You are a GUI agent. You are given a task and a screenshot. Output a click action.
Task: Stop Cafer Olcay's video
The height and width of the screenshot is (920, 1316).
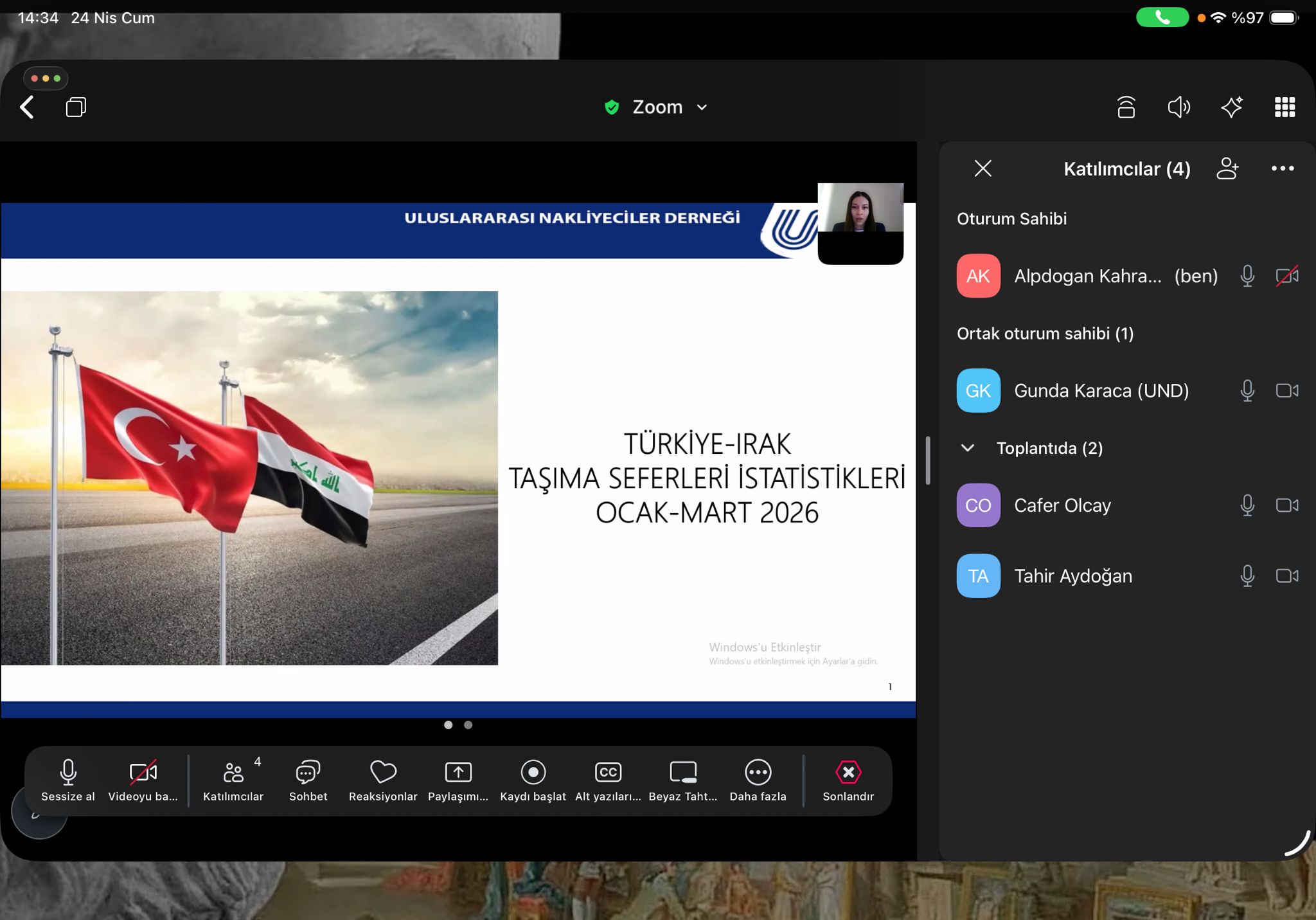1289,505
